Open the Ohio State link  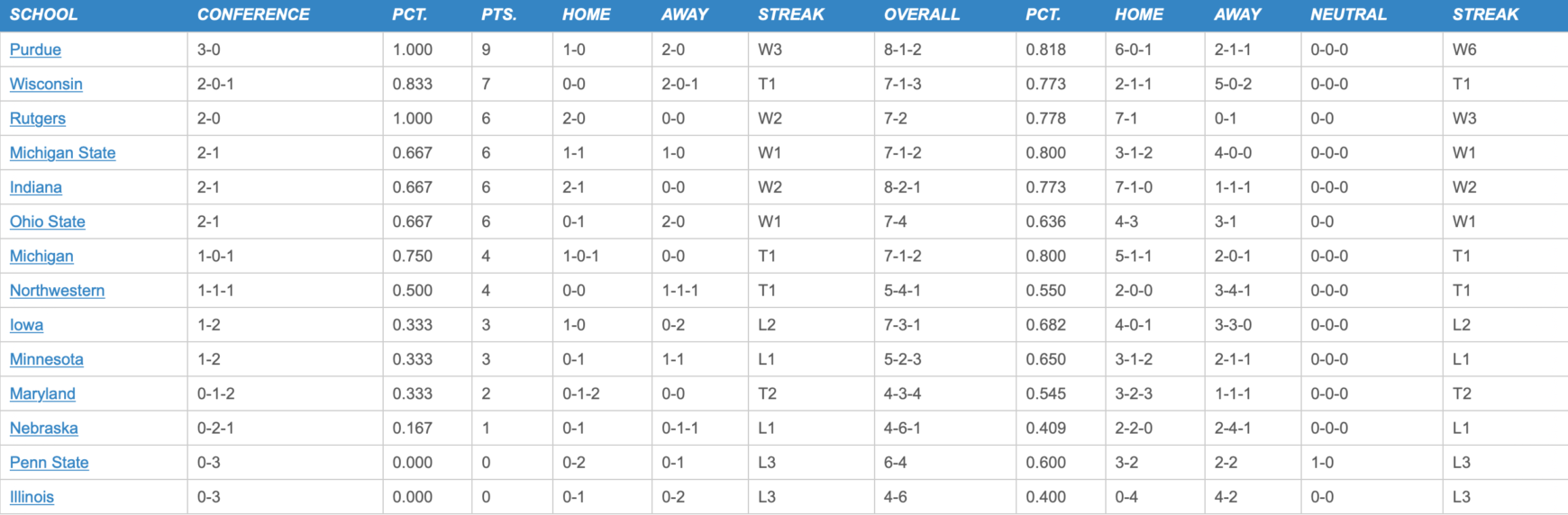click(47, 221)
